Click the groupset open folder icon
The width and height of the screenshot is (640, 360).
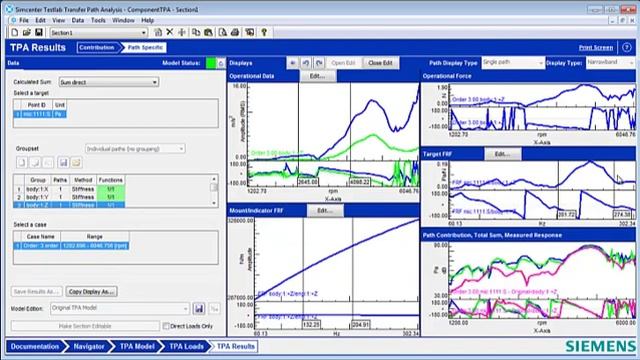click(76, 162)
